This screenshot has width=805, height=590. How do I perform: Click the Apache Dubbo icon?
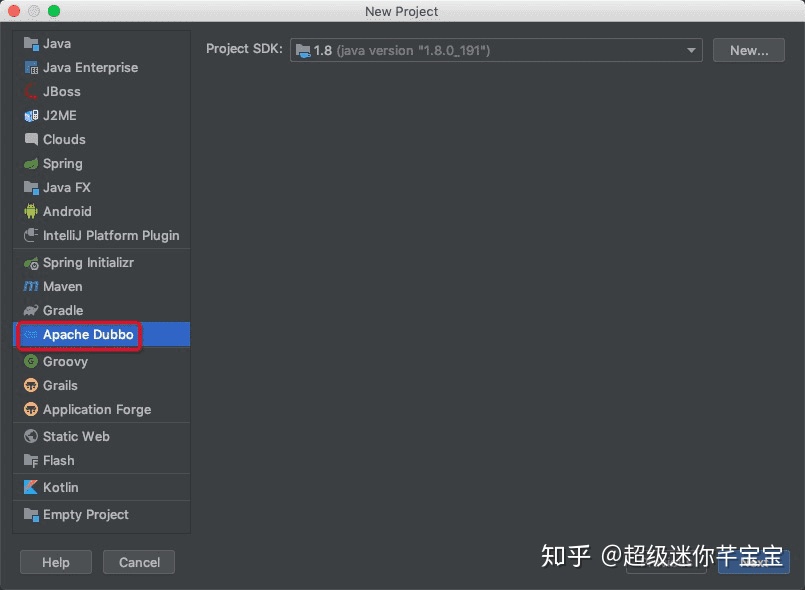[31, 335]
